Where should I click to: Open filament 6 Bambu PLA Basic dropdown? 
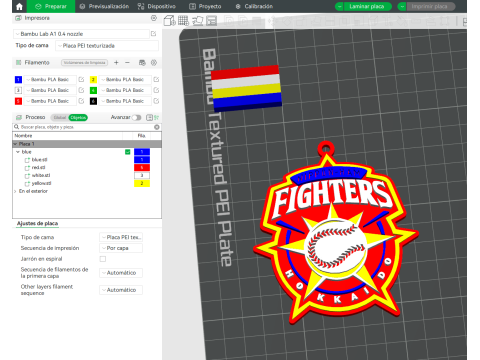pyautogui.click(x=125, y=101)
